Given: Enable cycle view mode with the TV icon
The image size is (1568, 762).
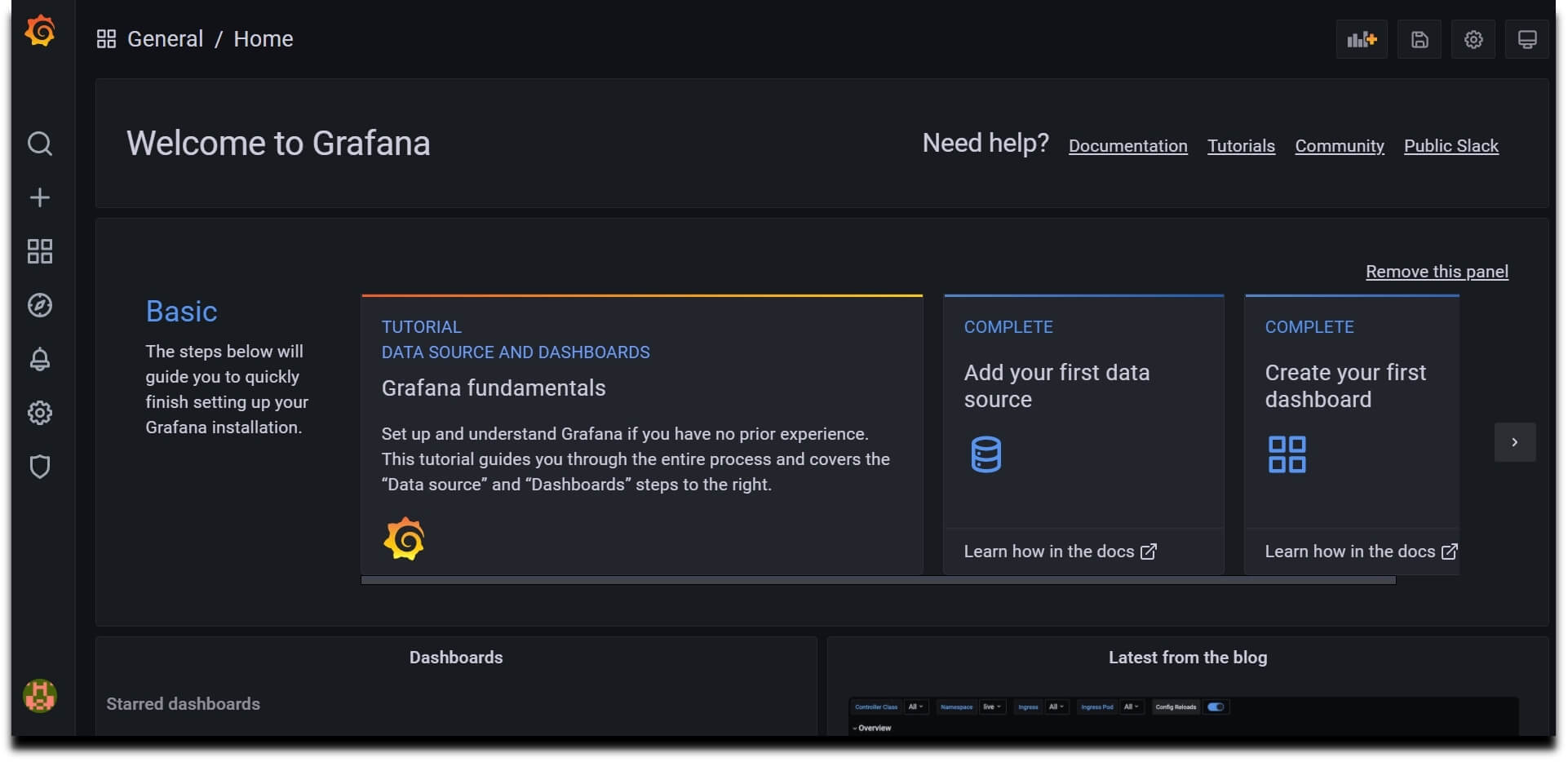Looking at the screenshot, I should pos(1528,38).
